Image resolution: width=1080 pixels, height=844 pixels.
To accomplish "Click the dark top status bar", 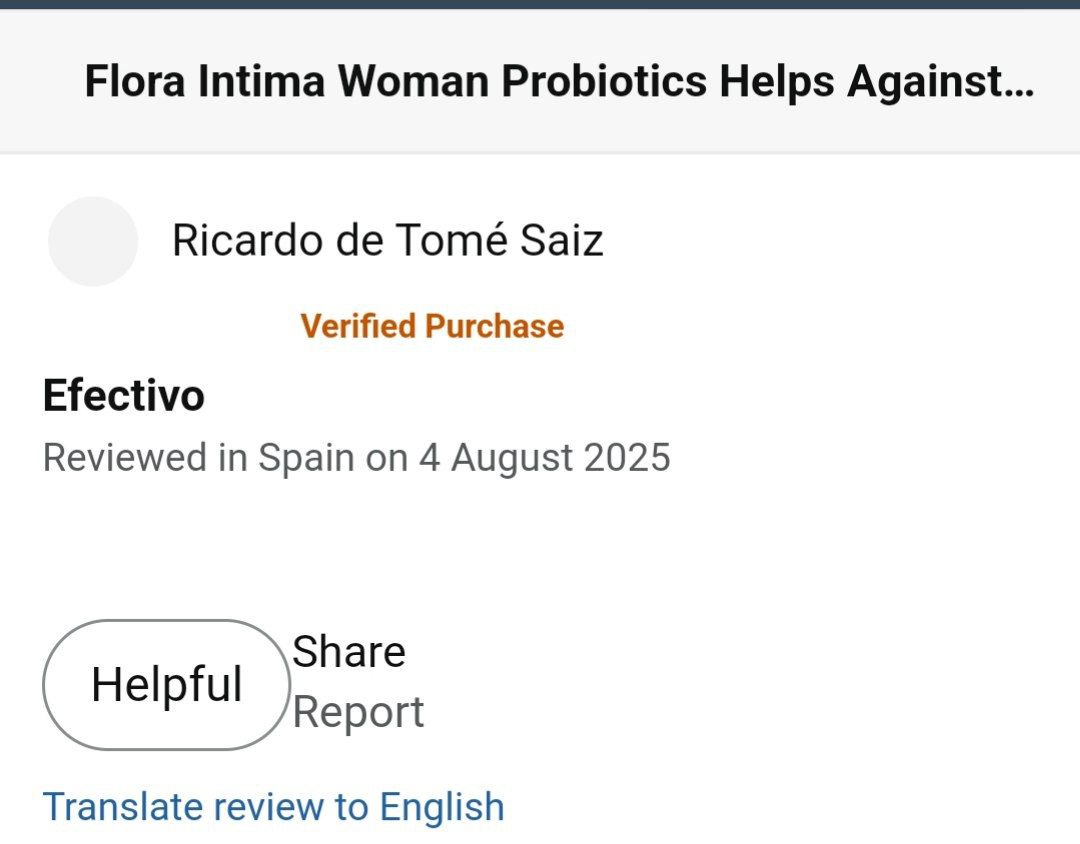I will pyautogui.click(x=540, y=4).
